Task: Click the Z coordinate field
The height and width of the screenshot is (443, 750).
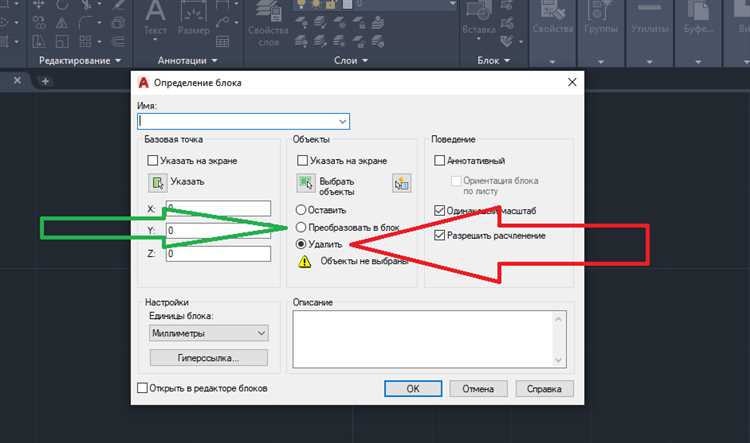Action: click(x=218, y=254)
